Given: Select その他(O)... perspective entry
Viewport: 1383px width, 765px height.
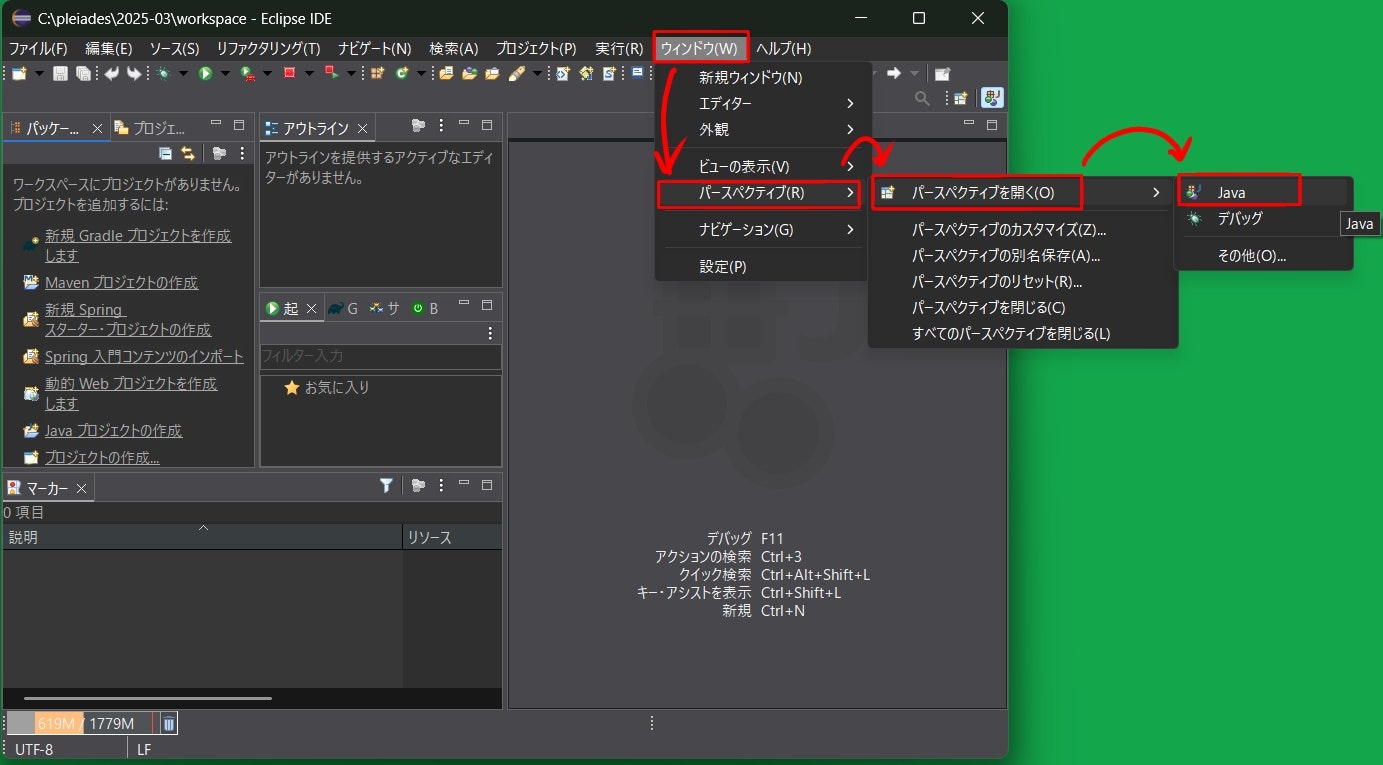Looking at the screenshot, I should pyautogui.click(x=1264, y=255).
